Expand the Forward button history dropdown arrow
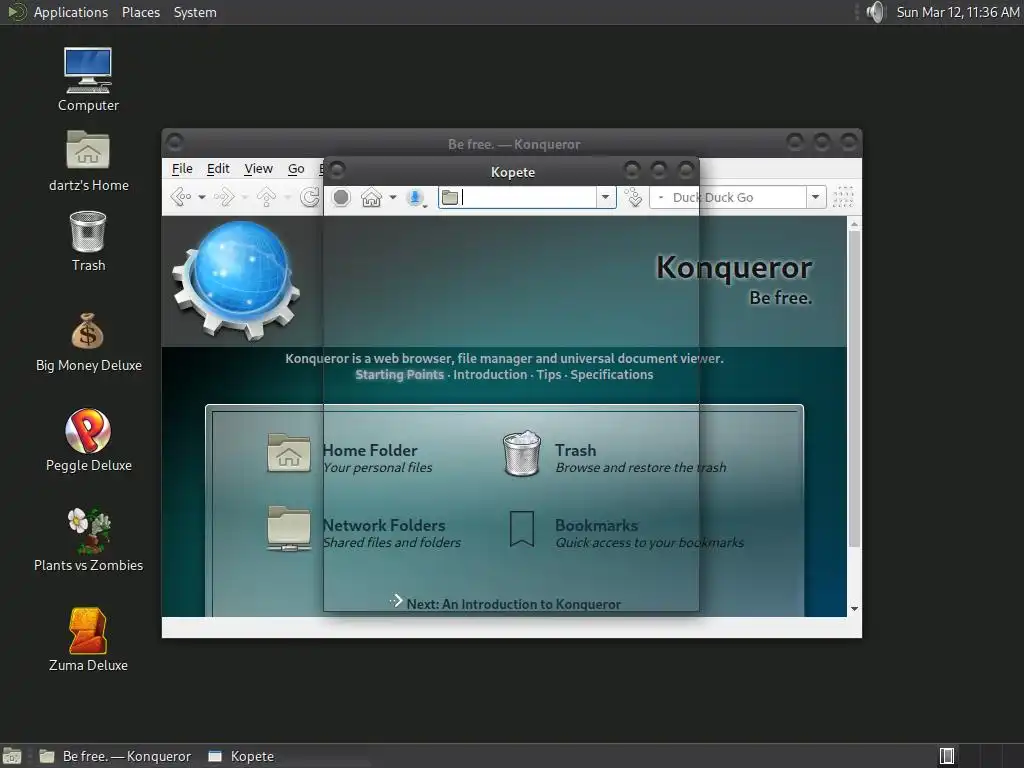The width and height of the screenshot is (1024, 768). (245, 197)
